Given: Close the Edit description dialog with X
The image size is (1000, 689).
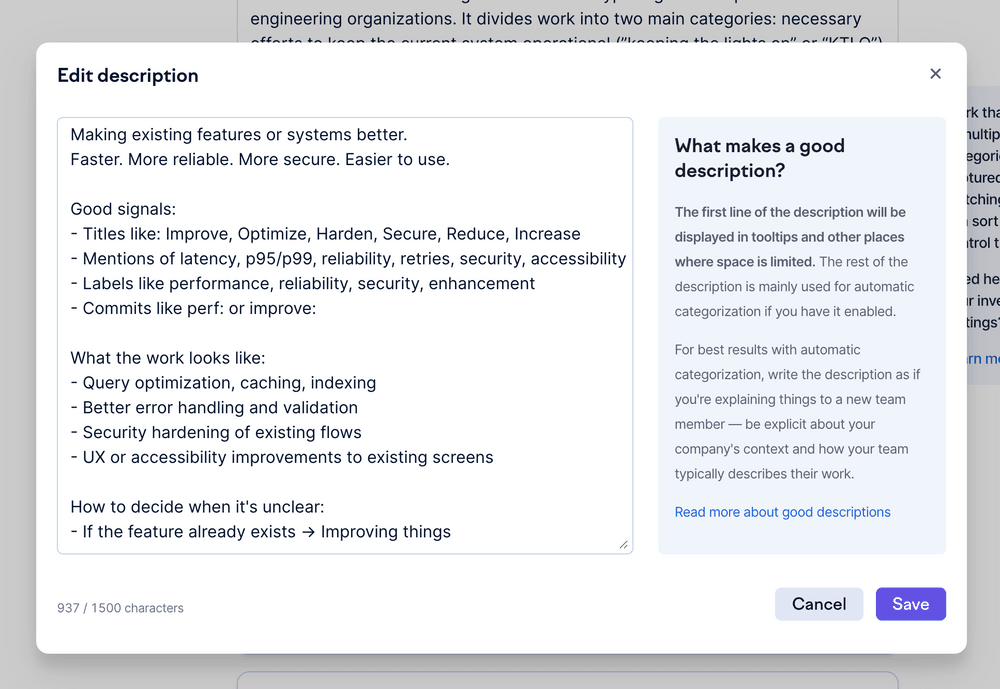Looking at the screenshot, I should (935, 74).
